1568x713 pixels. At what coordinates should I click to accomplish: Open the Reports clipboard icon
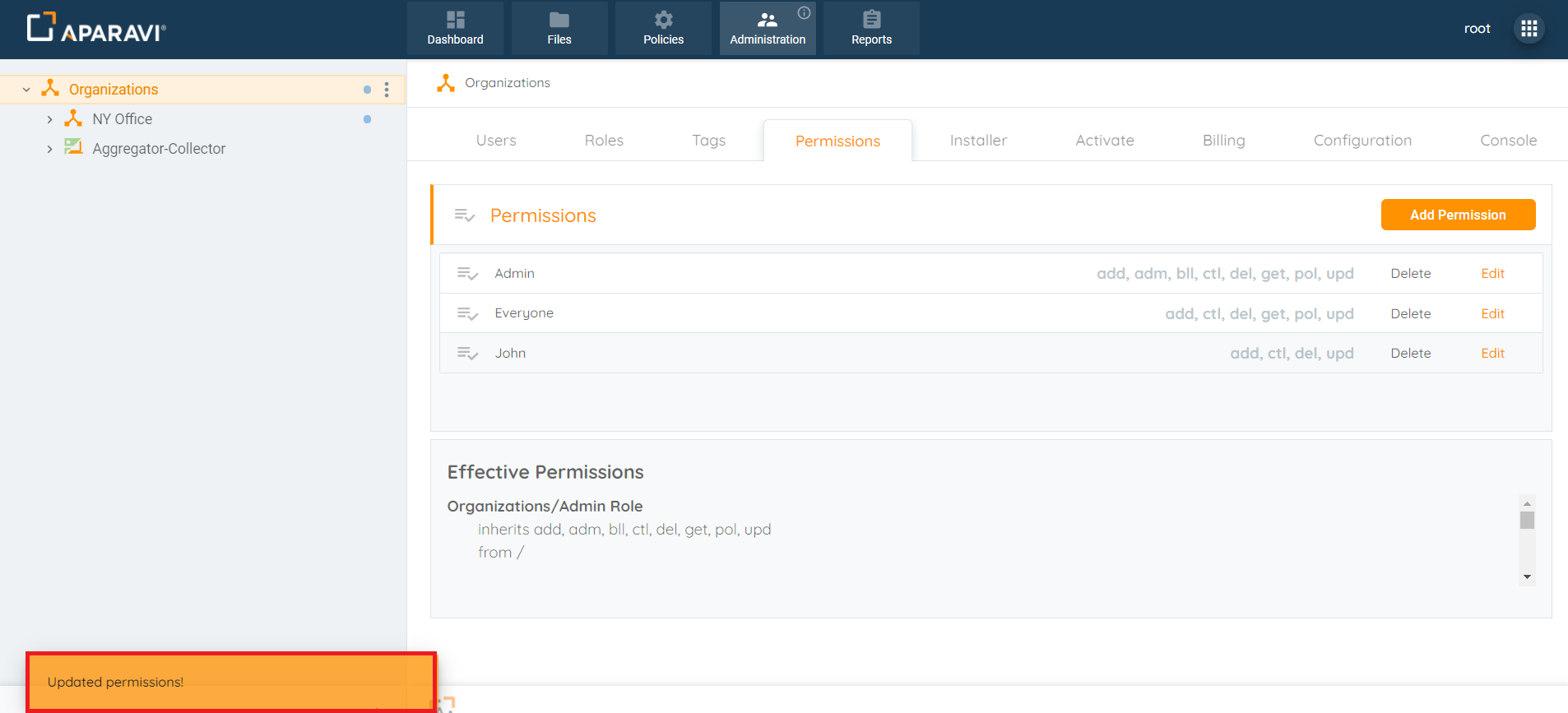(871, 20)
